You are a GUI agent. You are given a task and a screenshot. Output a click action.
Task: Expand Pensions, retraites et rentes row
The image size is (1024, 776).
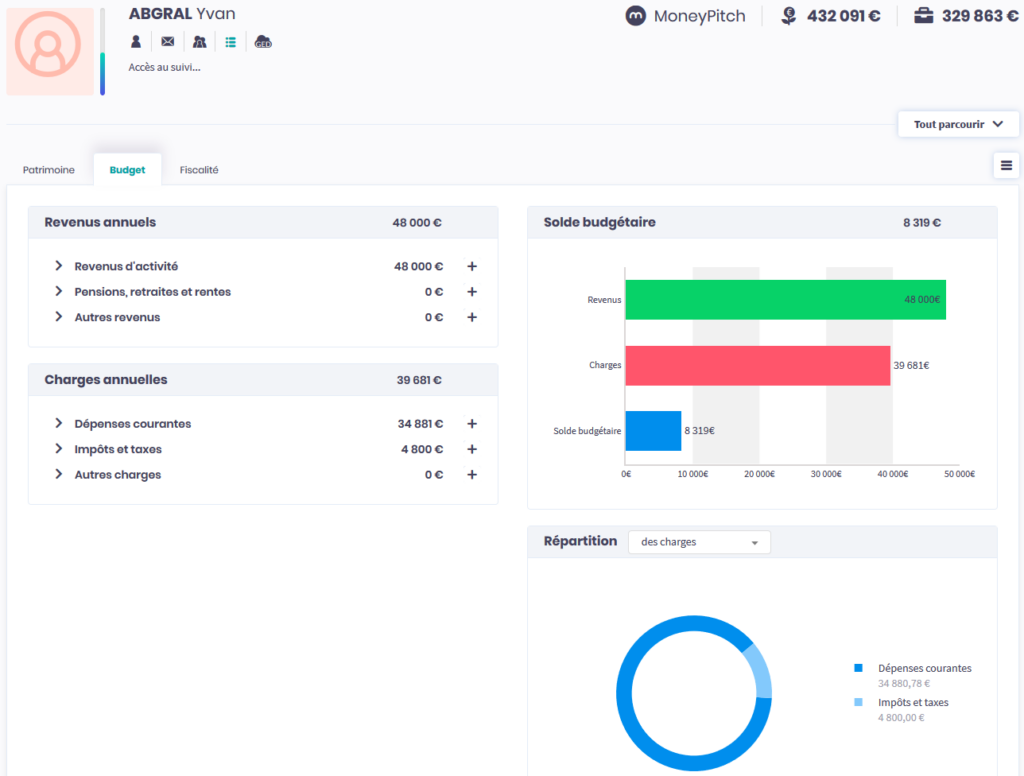click(59, 292)
